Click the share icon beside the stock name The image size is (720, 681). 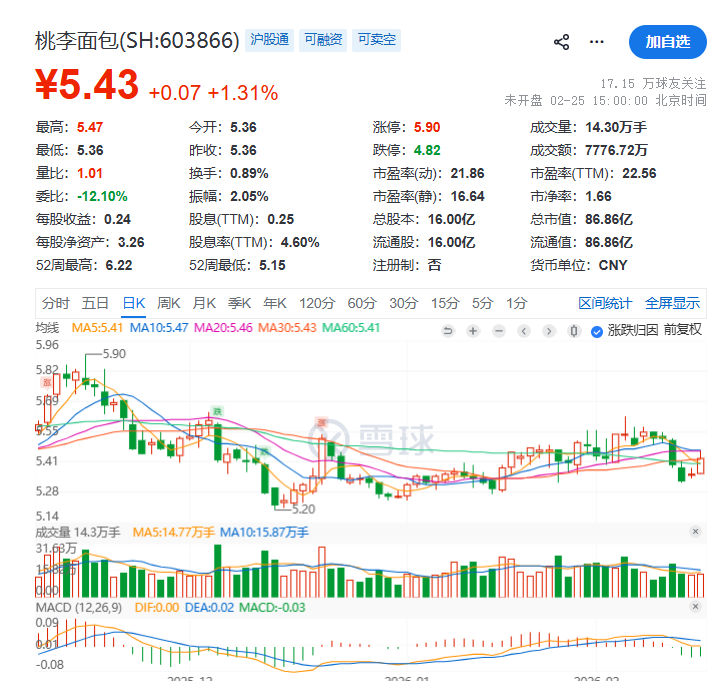coord(561,42)
